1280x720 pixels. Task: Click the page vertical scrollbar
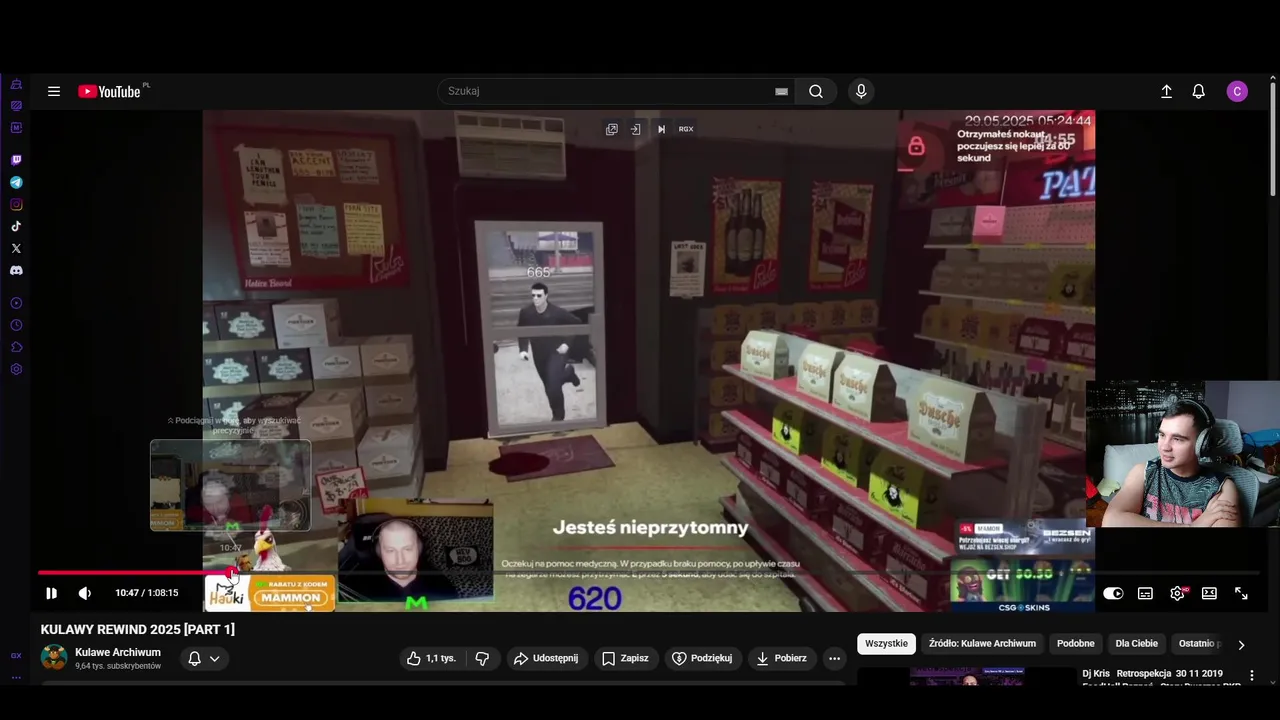coord(1273,138)
